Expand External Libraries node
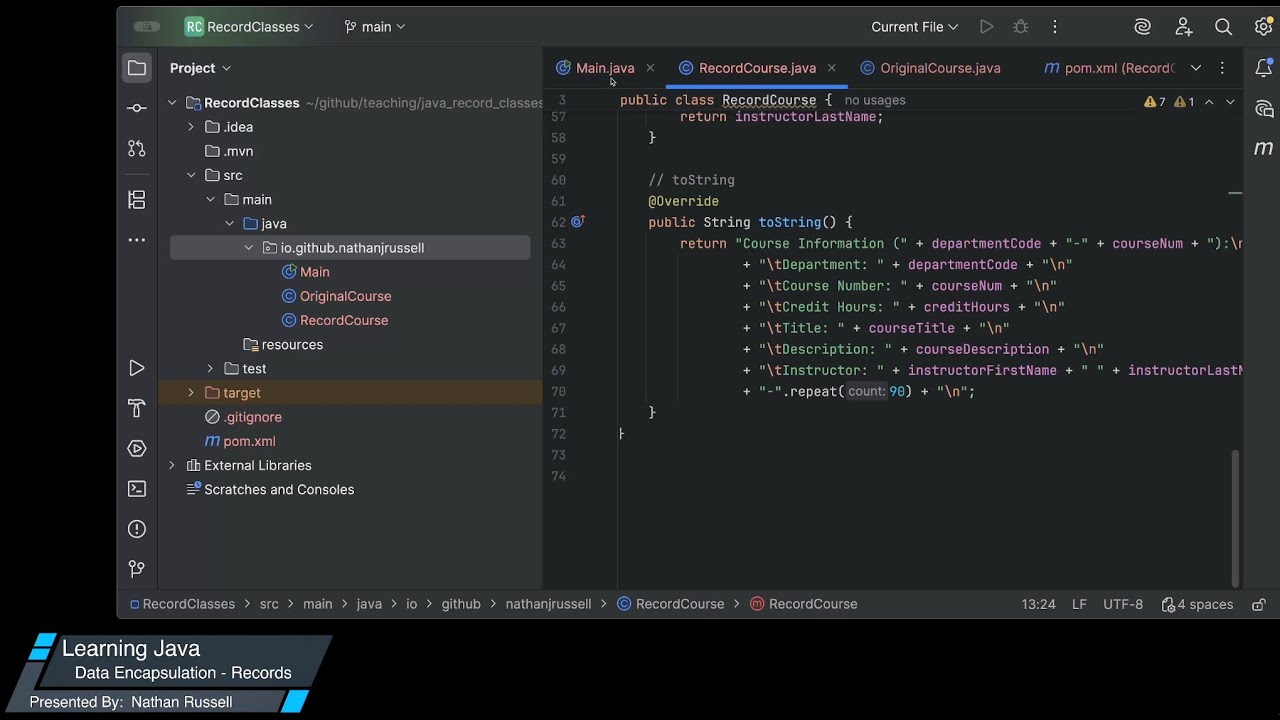 point(172,465)
